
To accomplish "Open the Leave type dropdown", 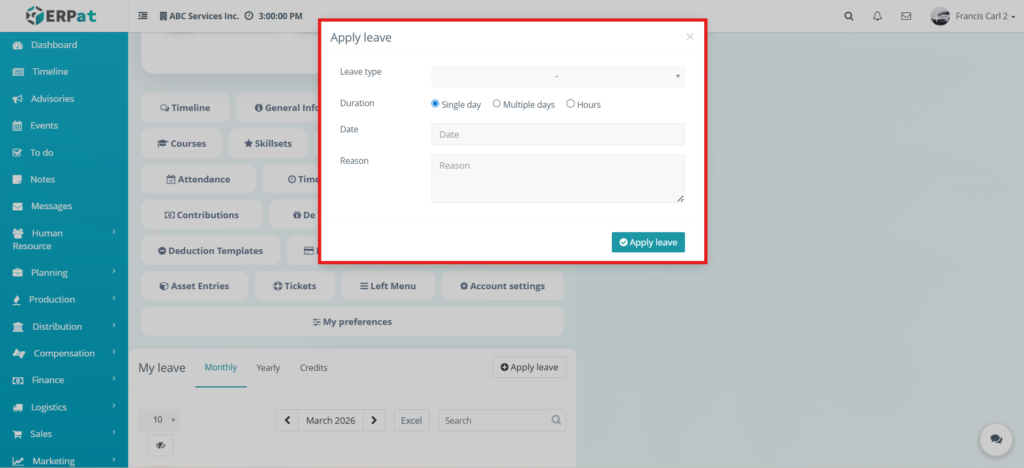I will click(558, 76).
